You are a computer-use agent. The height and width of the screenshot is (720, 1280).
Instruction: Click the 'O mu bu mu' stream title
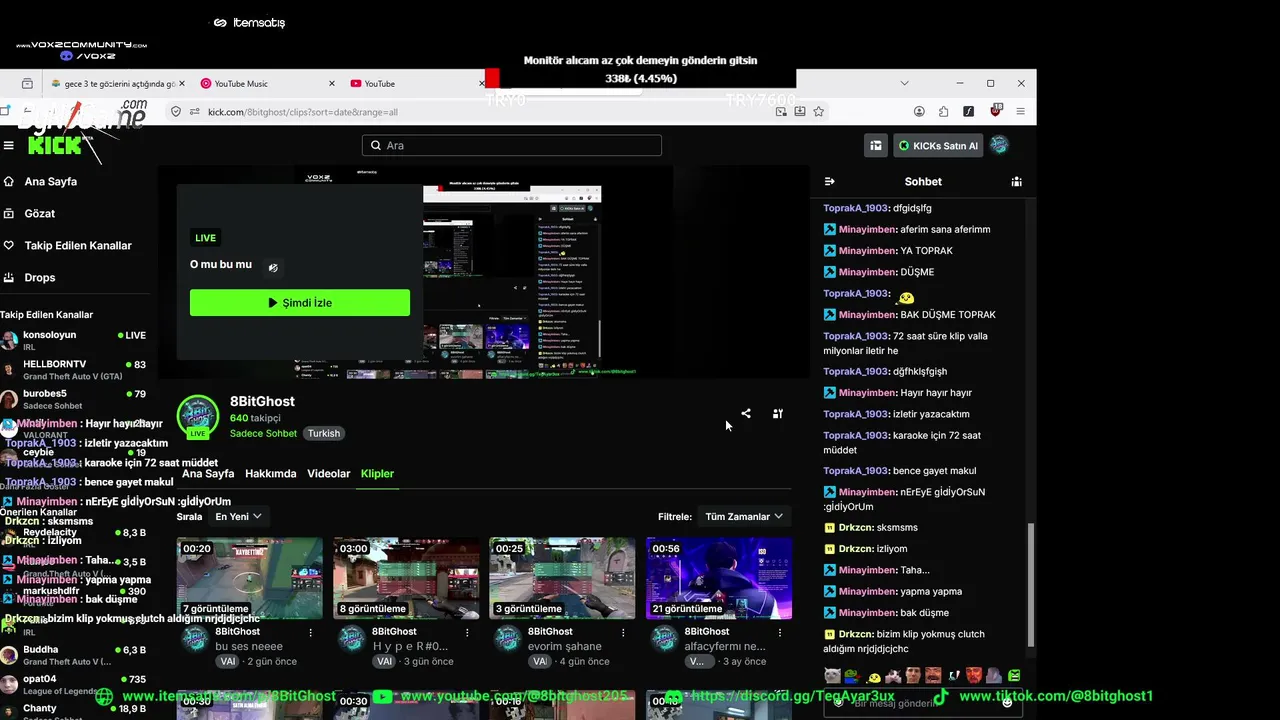pyautogui.click(x=221, y=265)
